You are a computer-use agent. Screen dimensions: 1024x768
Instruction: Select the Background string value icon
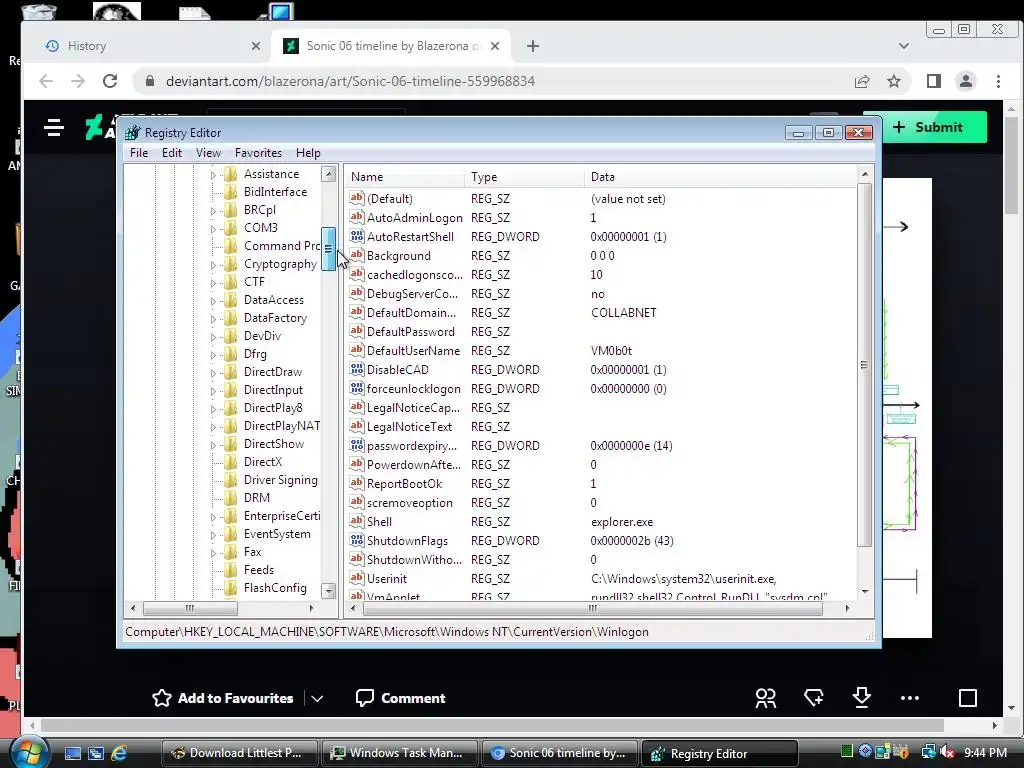357,255
